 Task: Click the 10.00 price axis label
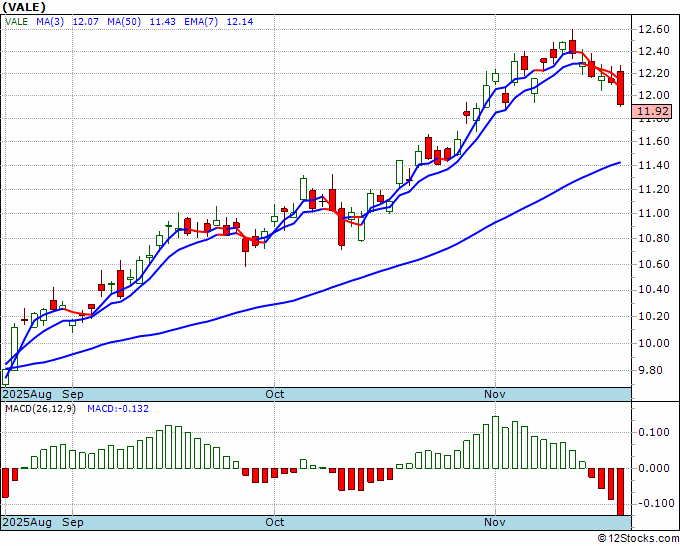(654, 343)
